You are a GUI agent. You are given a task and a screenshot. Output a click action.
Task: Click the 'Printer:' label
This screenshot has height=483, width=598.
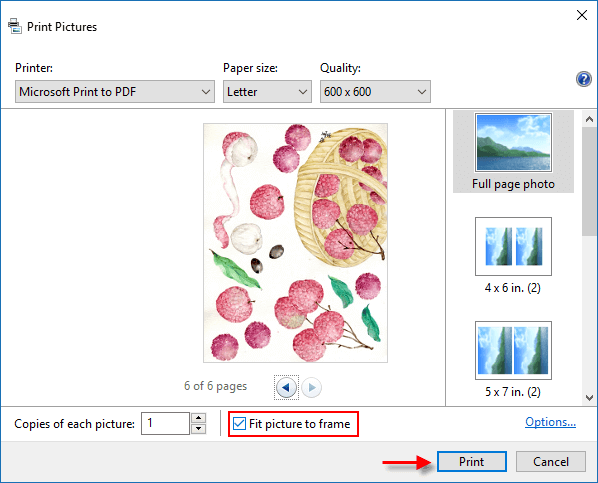point(34,68)
